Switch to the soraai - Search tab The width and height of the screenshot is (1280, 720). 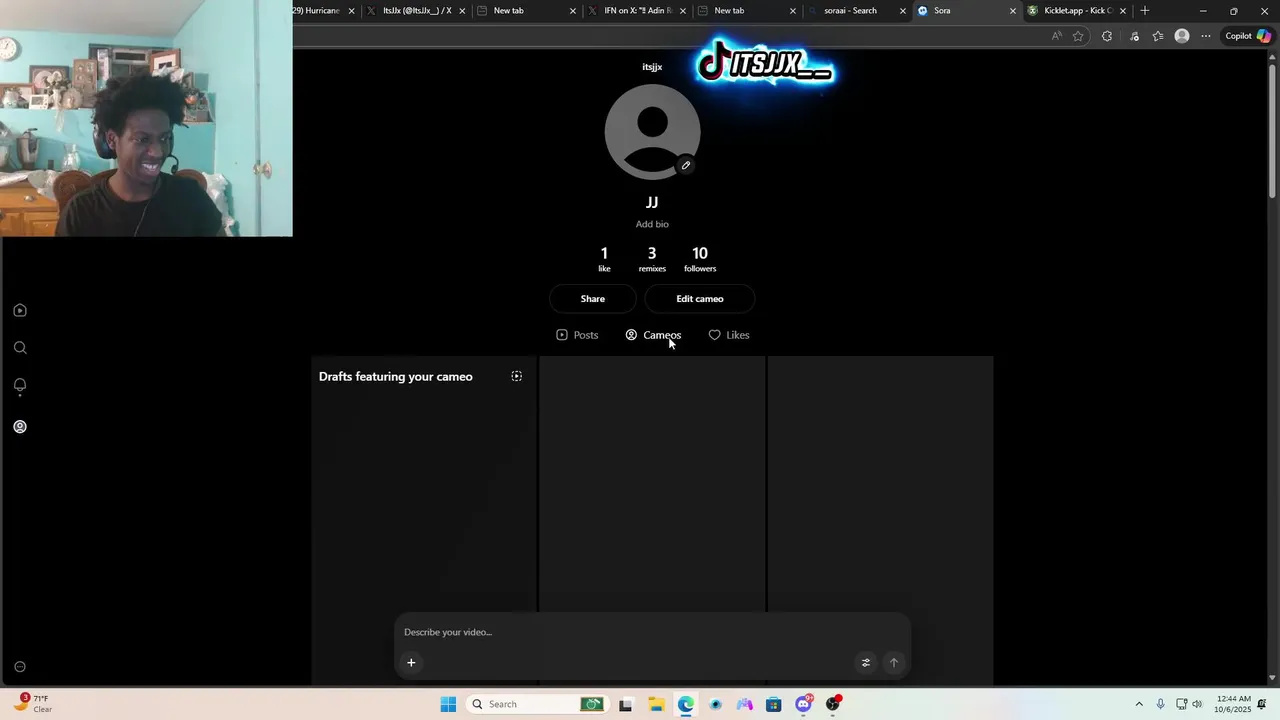click(x=856, y=11)
